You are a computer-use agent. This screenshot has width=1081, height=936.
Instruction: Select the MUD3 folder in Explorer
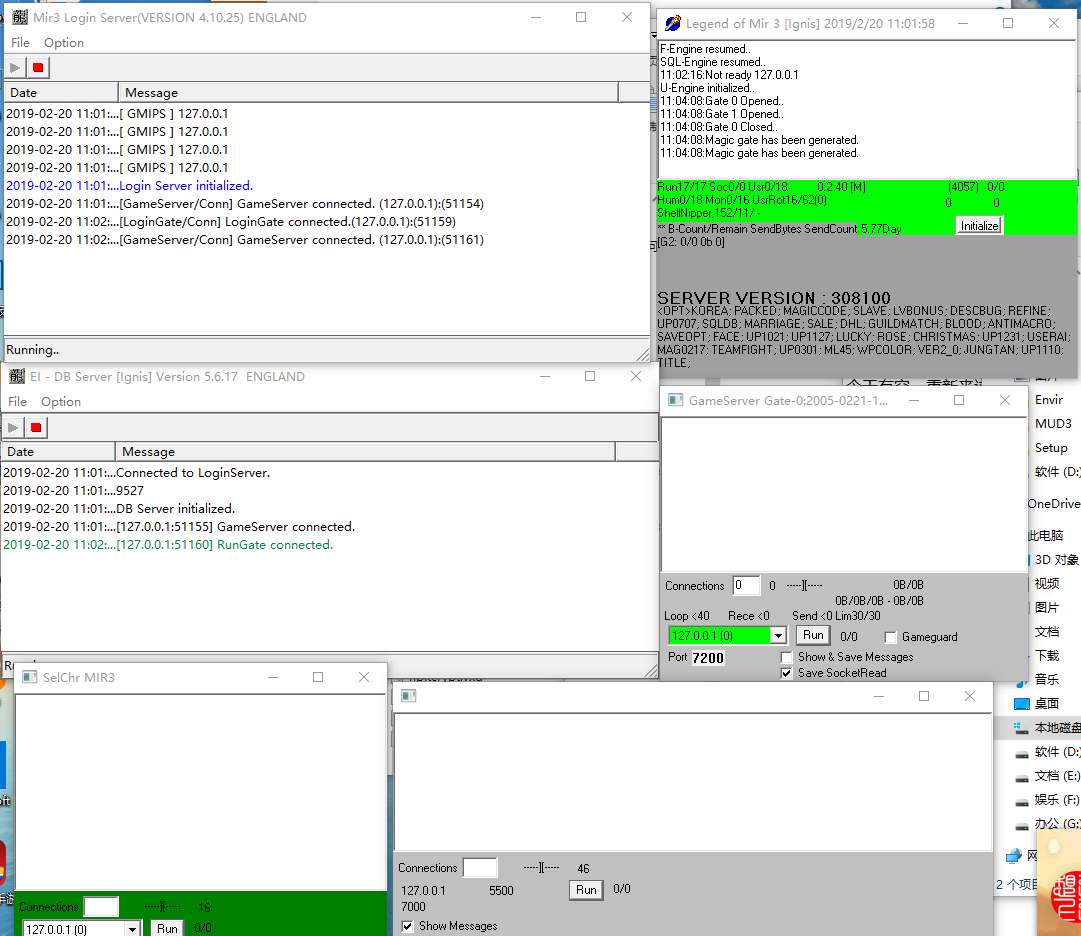point(1053,424)
